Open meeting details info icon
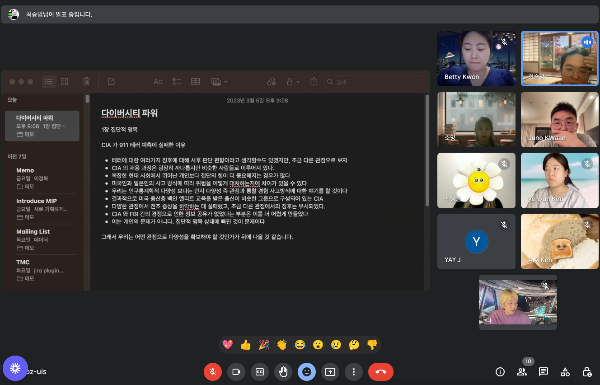Image resolution: width=600 pixels, height=385 pixels. [x=500, y=372]
